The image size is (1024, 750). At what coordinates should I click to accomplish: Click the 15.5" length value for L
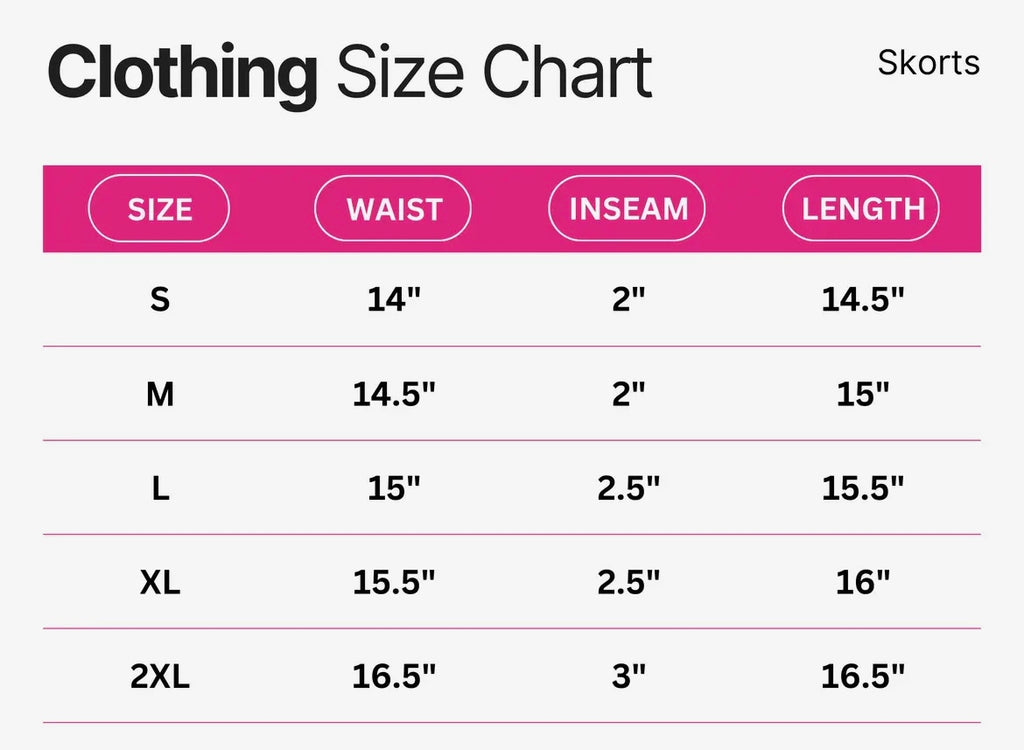(x=863, y=488)
